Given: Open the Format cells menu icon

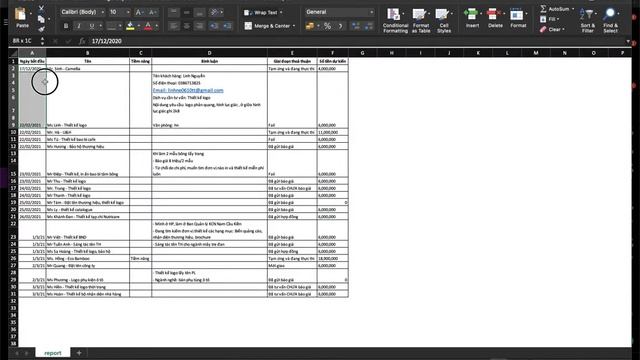Looking at the screenshot, I should (x=517, y=15).
